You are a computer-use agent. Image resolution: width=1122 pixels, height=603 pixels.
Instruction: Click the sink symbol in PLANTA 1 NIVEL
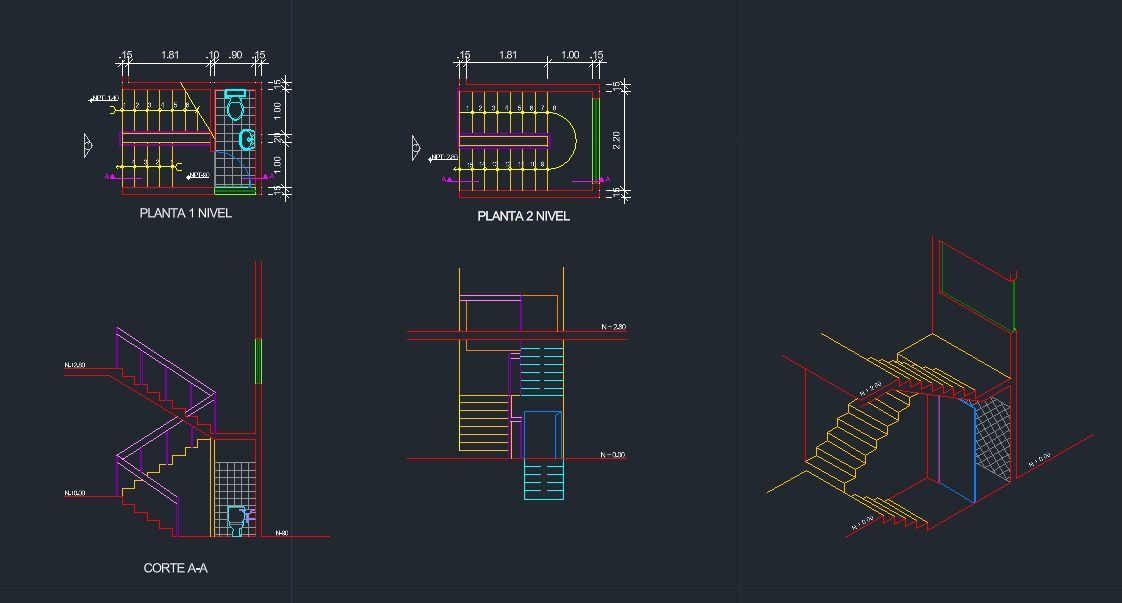(246, 139)
